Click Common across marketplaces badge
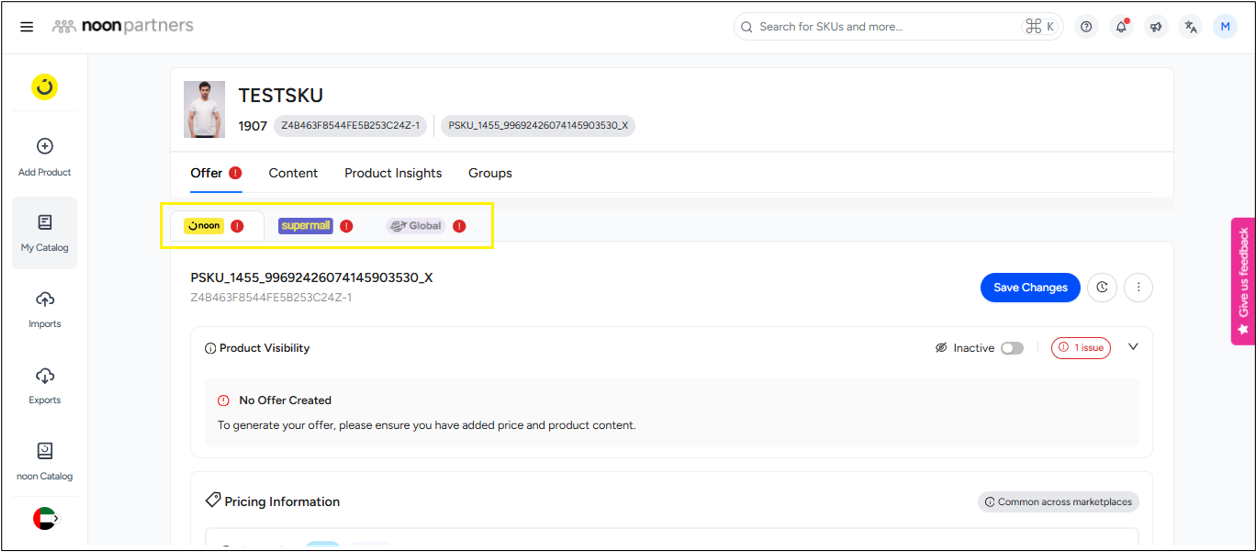Screen dimensions: 1257x554 click(1058, 502)
